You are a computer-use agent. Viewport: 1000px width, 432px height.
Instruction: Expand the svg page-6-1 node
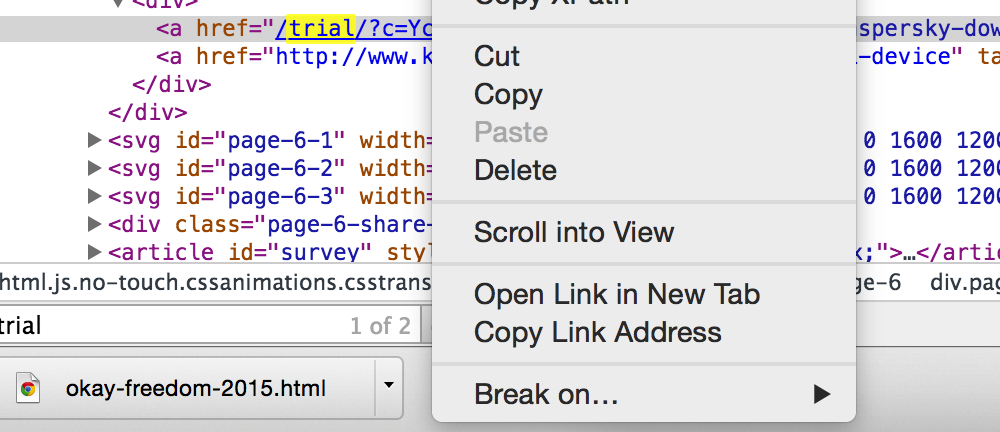(94, 140)
